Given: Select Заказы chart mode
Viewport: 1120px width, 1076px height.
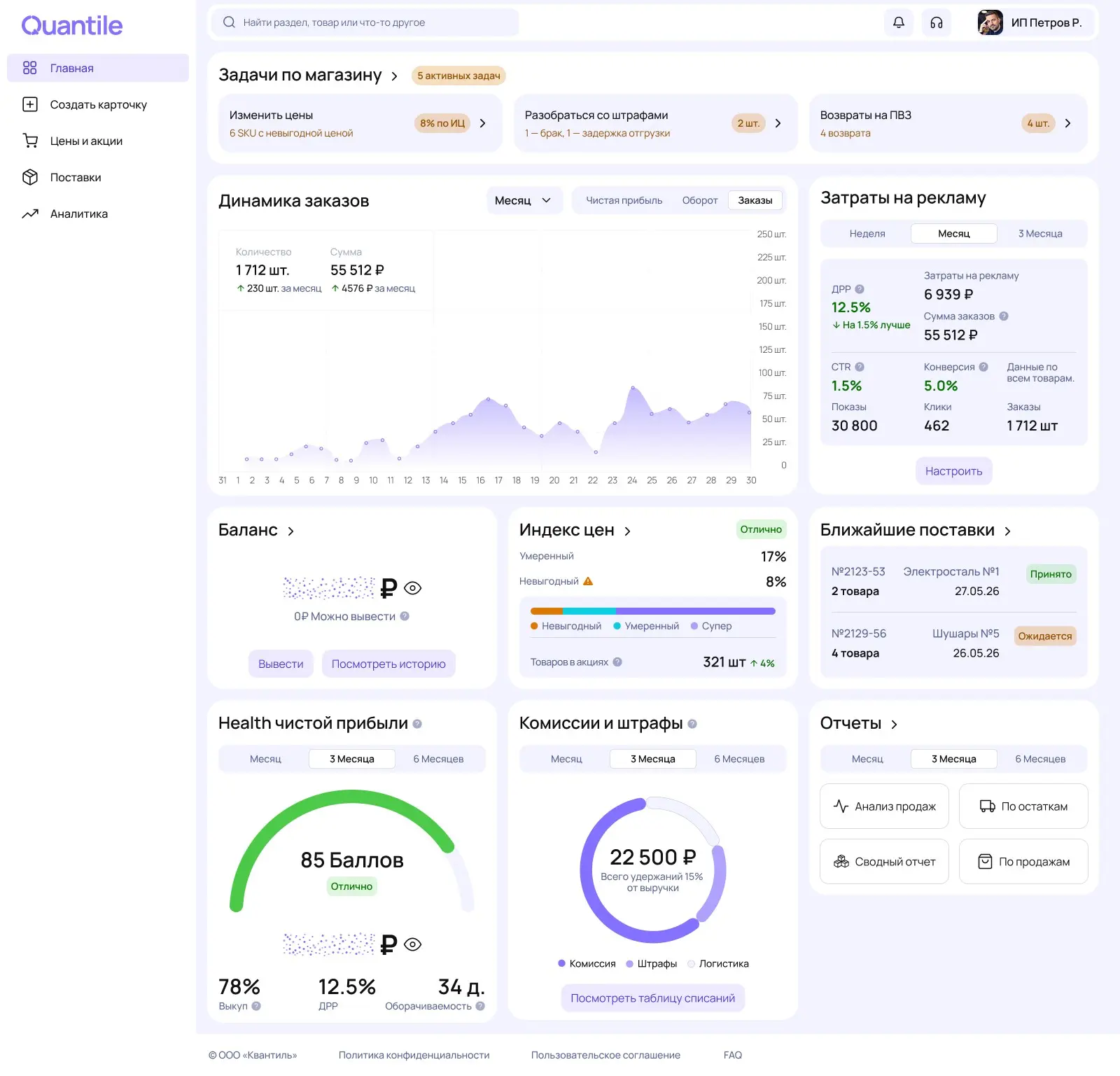Looking at the screenshot, I should (755, 200).
